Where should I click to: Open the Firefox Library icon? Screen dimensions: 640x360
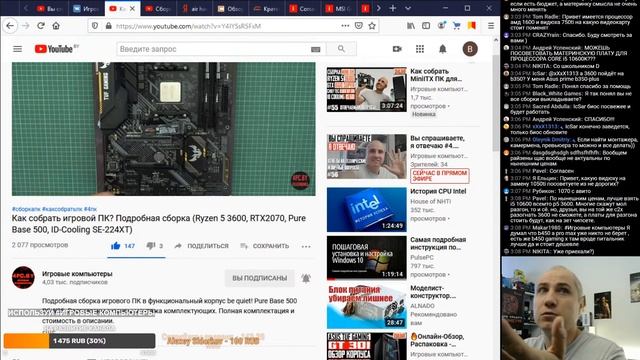tap(411, 26)
